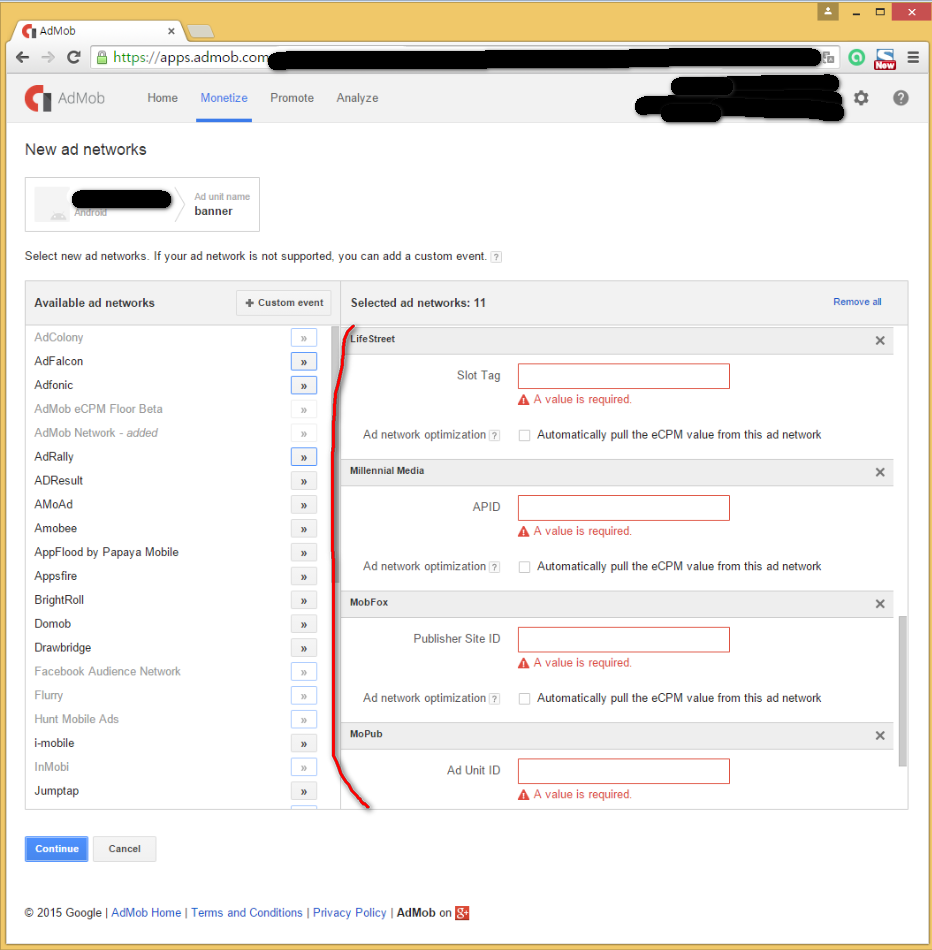Focus the MobFox Publisher Site ID field
The image size is (932, 950).
coord(624,640)
